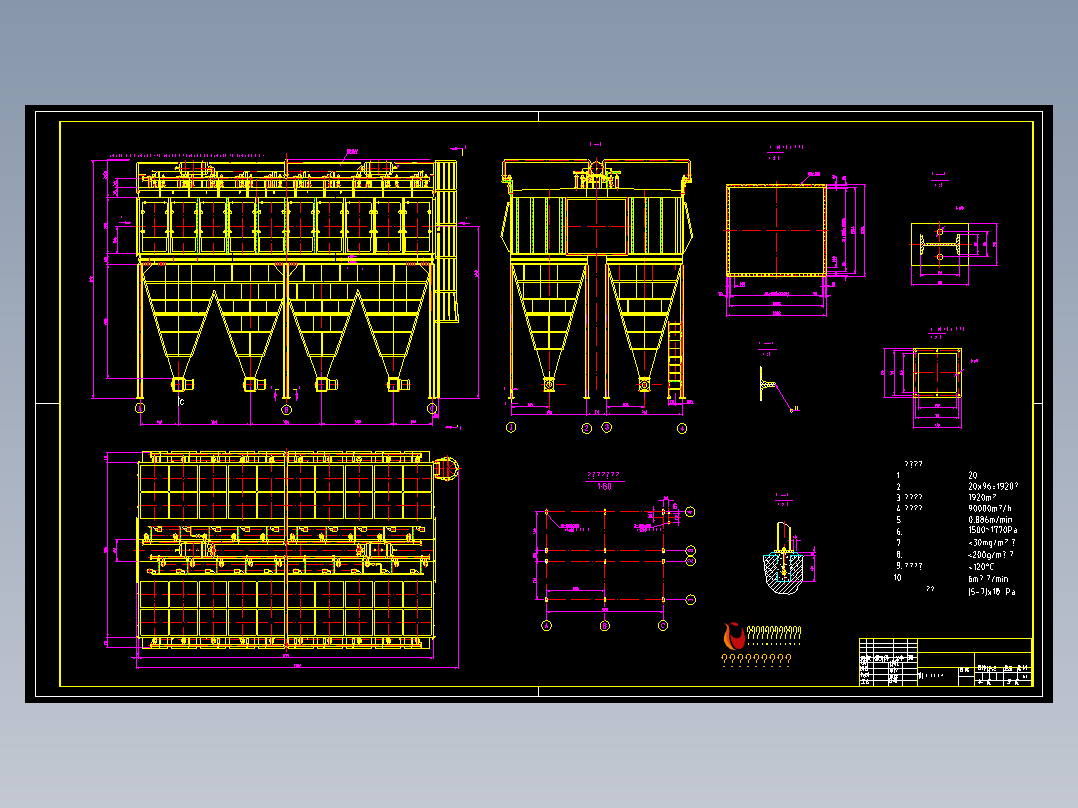Click the "1920m?" area value
1078x808 pixels.
(982, 497)
